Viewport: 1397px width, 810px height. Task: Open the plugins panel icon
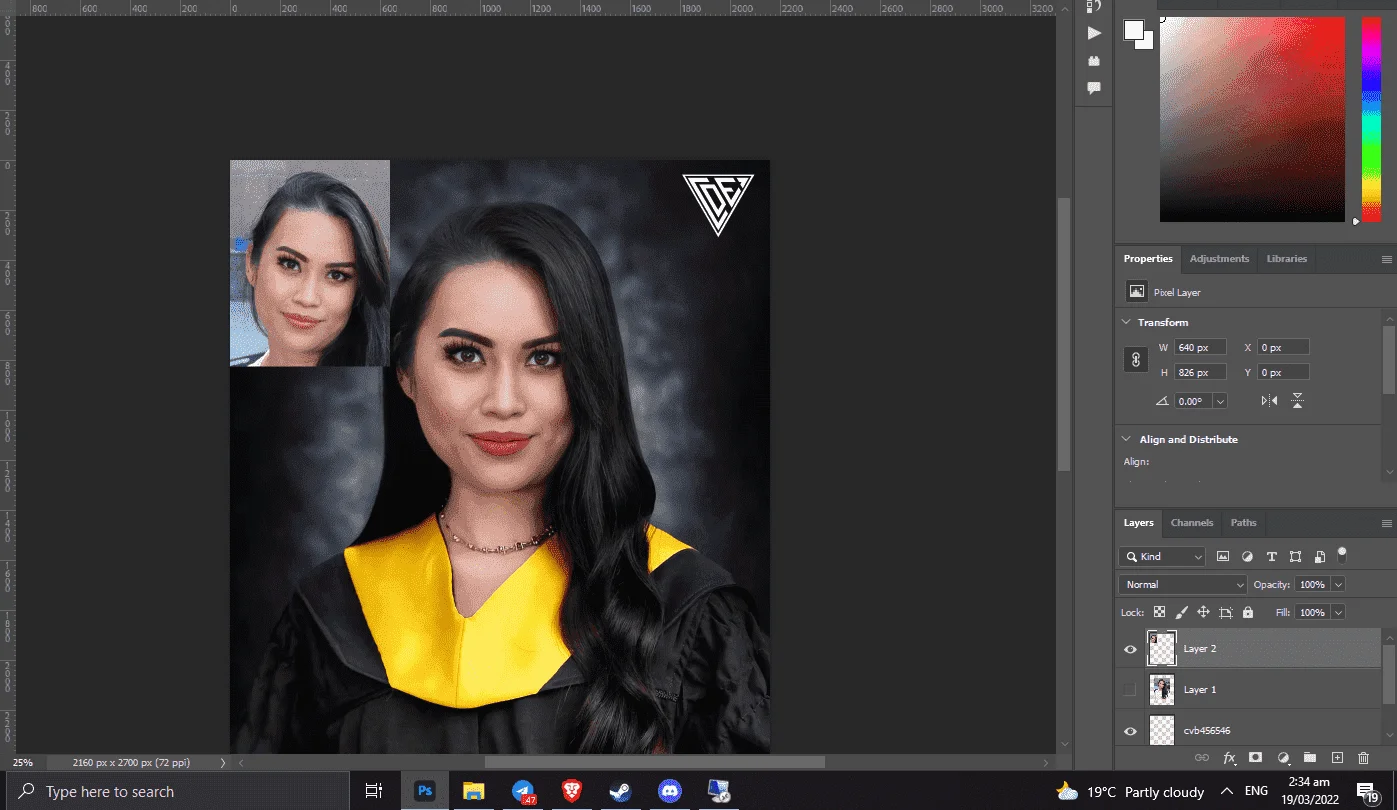pyautogui.click(x=1094, y=61)
